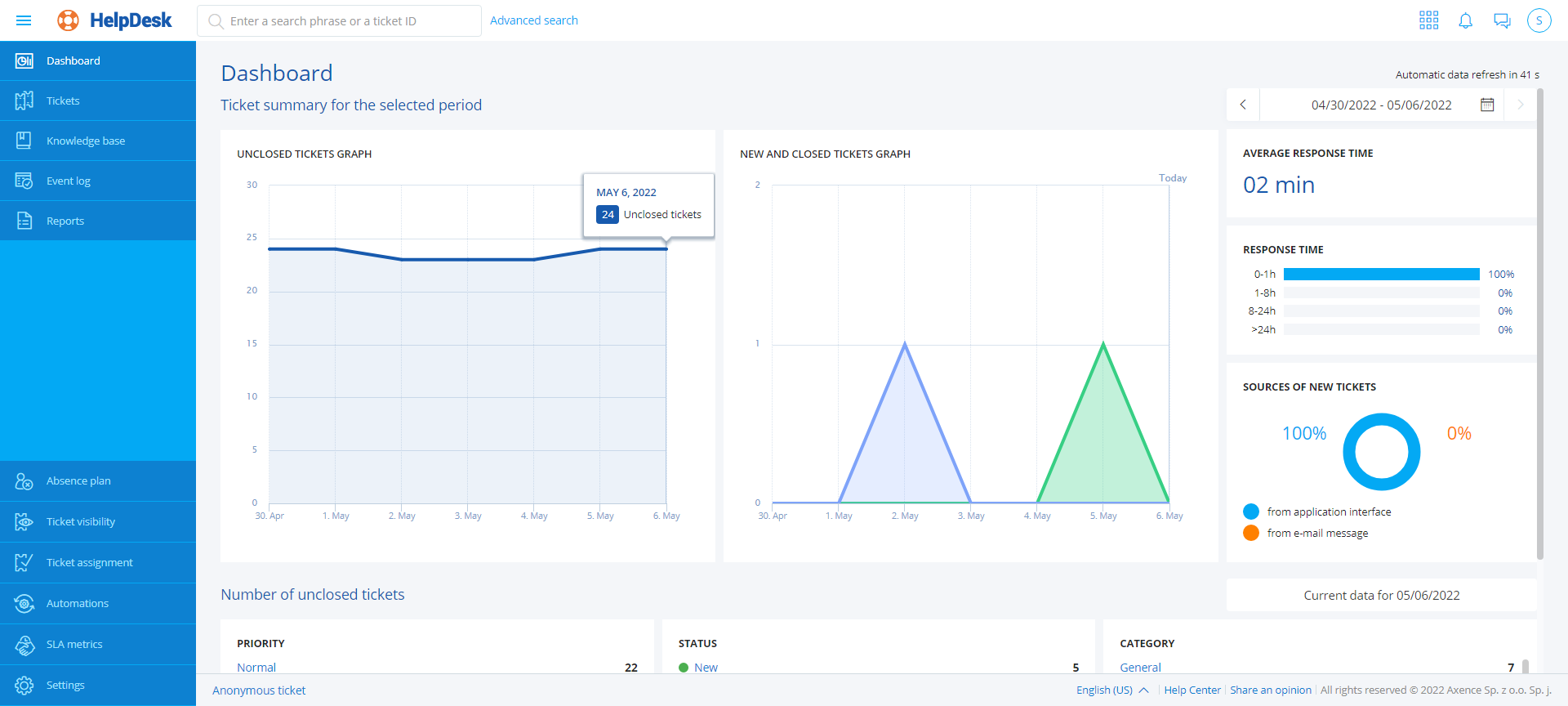Open Tickets in the sidebar
Screen dimensions: 1568x706
63,101
